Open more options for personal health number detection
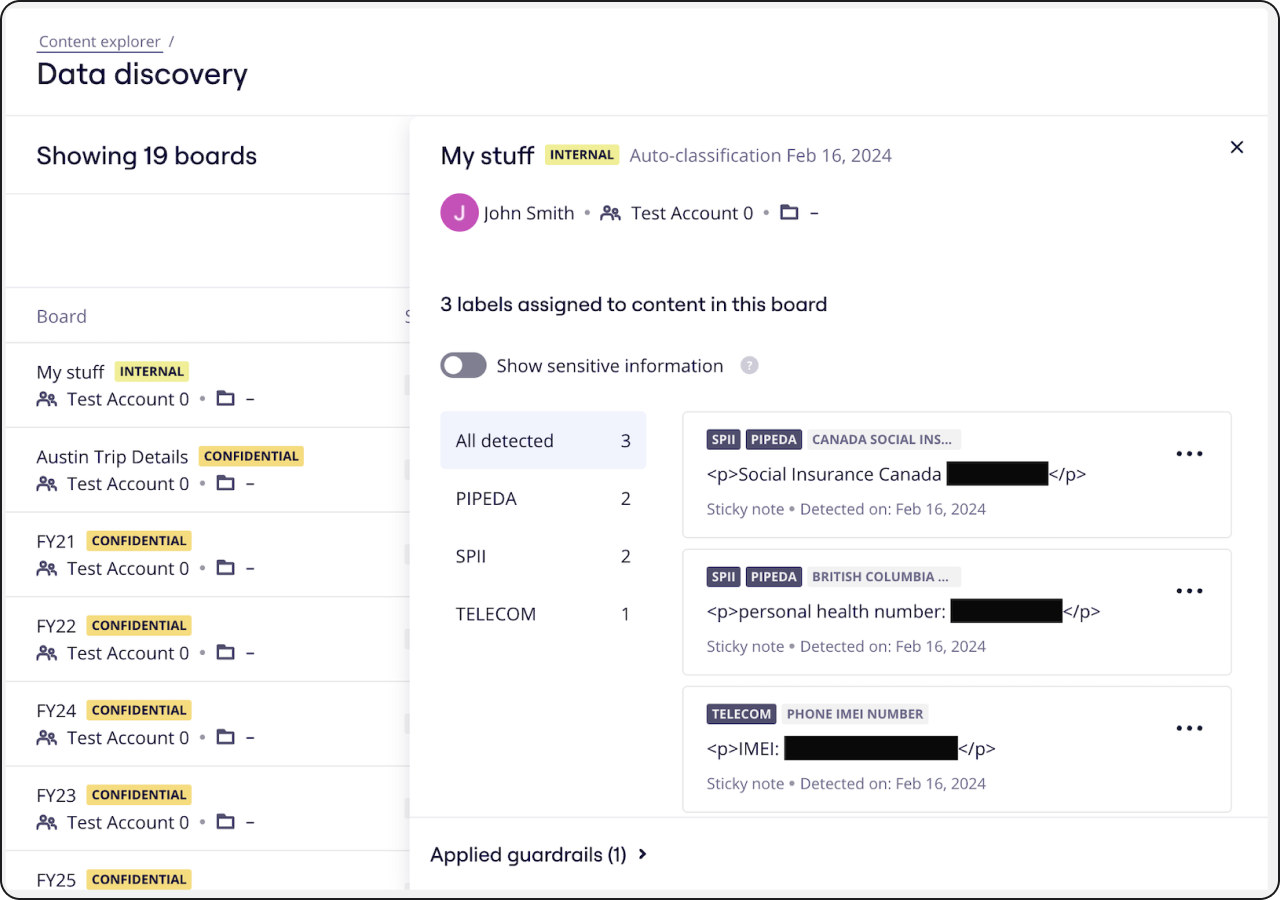 tap(1189, 591)
